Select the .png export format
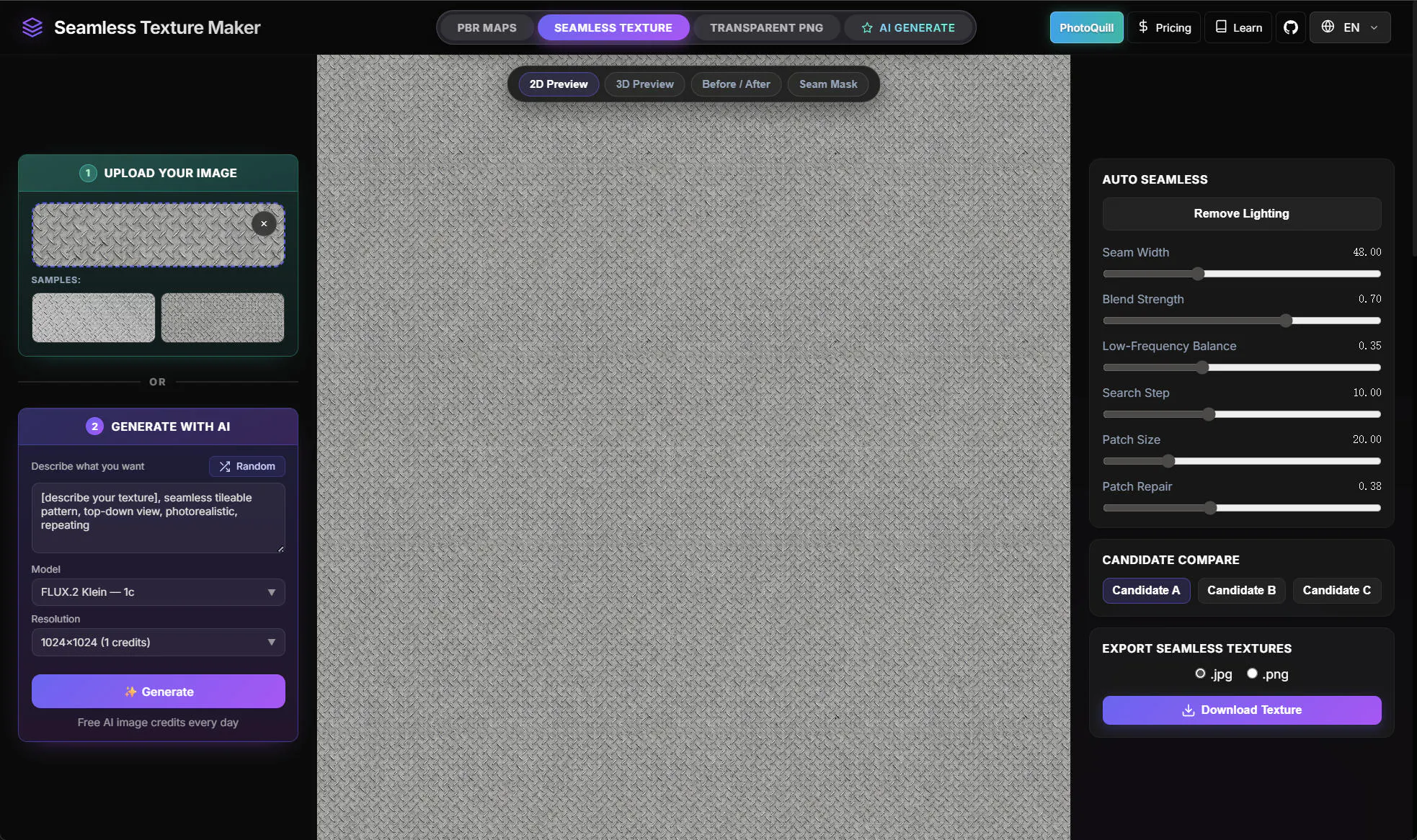This screenshot has width=1417, height=840. [1252, 674]
